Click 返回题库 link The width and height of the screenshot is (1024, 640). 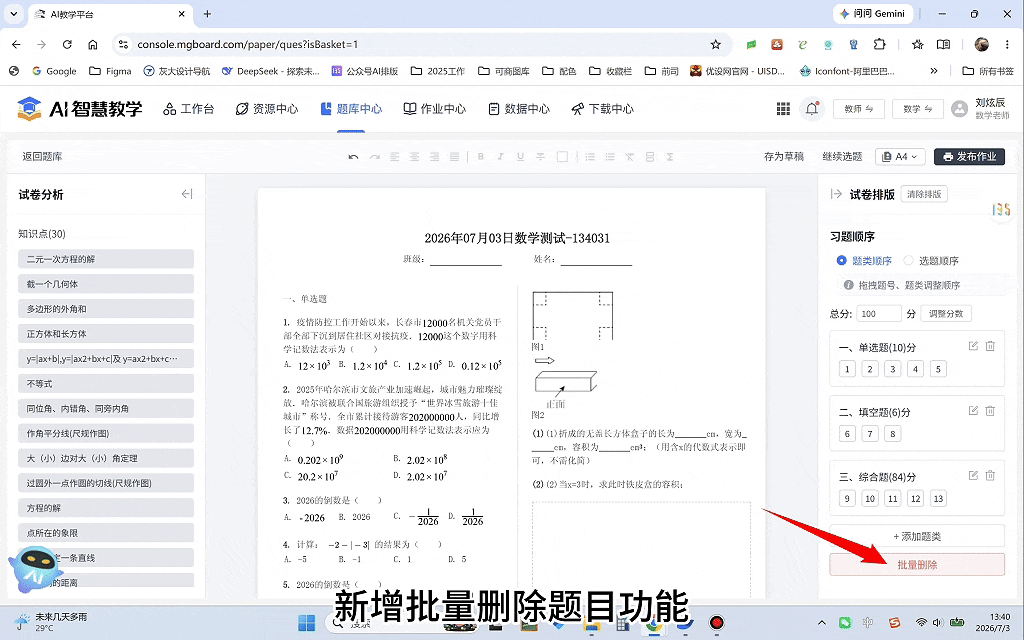tap(42, 157)
